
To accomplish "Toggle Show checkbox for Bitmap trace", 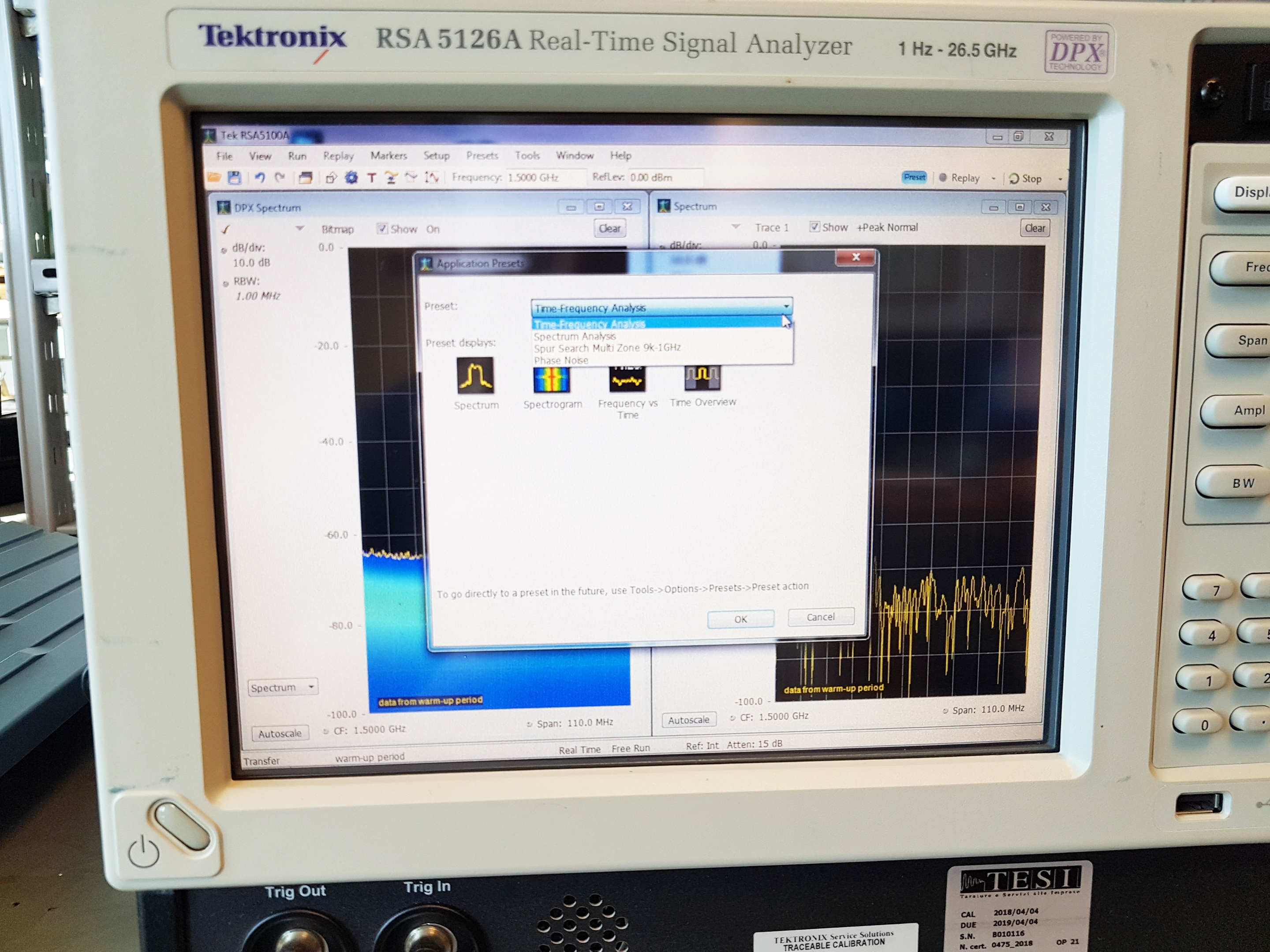I will click(x=382, y=229).
